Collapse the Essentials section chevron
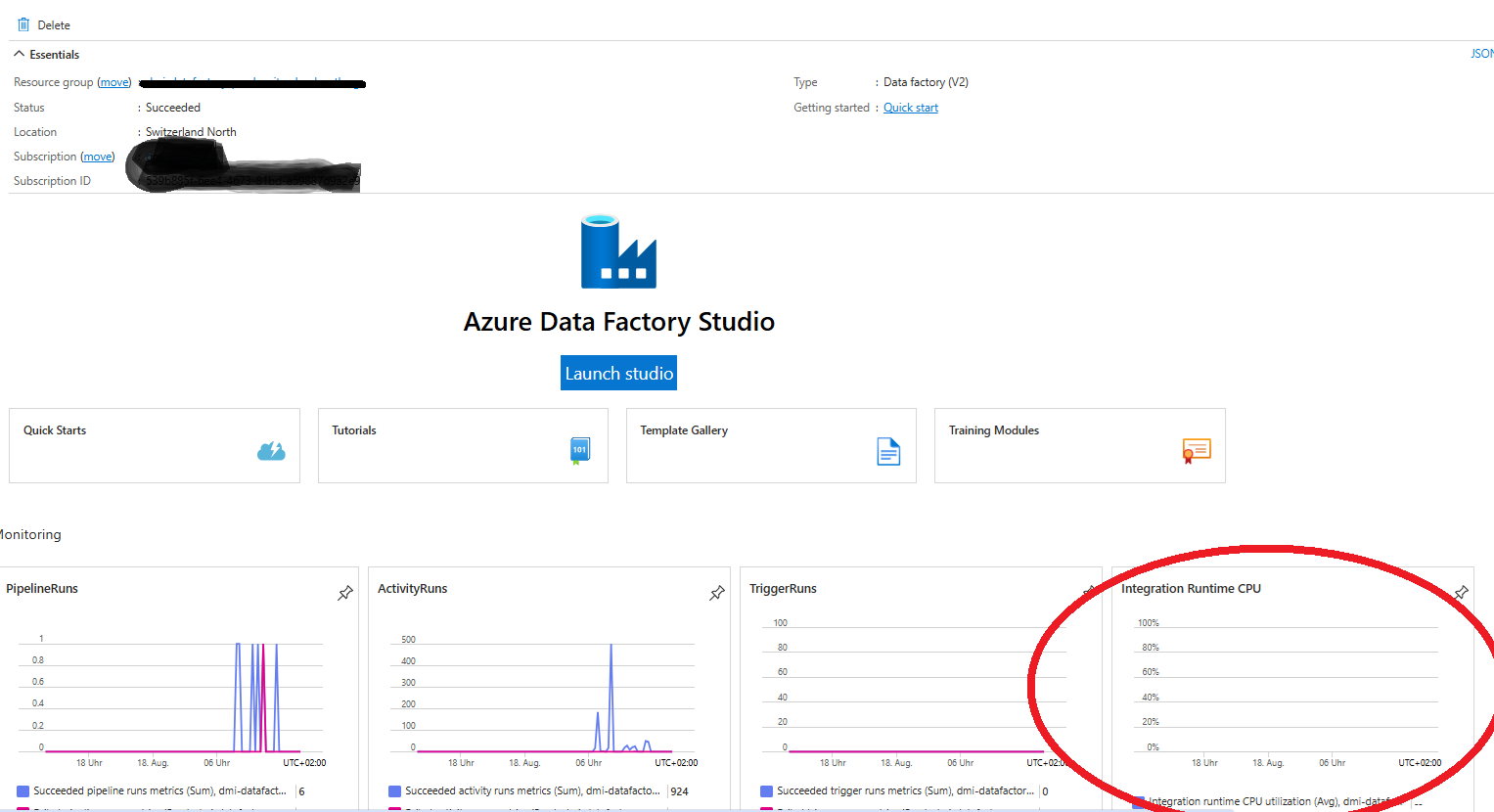The height and width of the screenshot is (812, 1494). pyautogui.click(x=19, y=54)
